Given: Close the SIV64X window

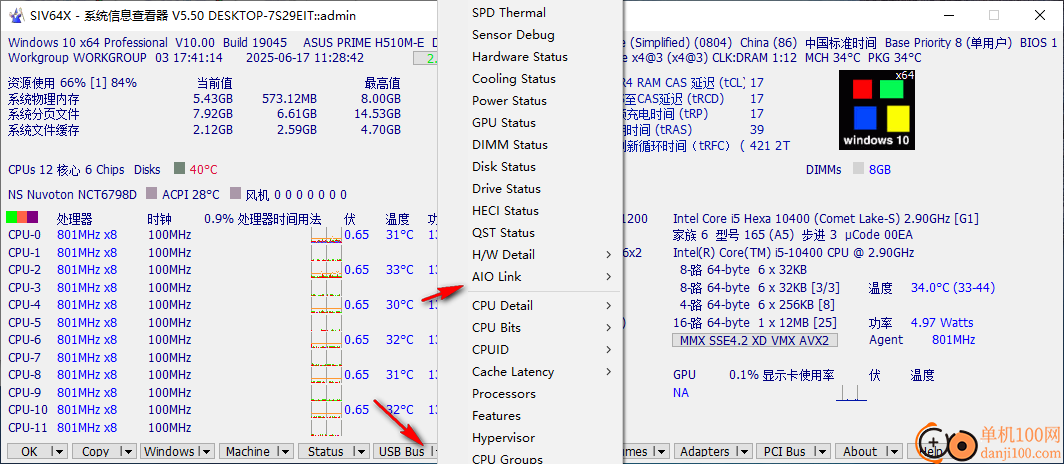Looking at the screenshot, I should click(1039, 15).
